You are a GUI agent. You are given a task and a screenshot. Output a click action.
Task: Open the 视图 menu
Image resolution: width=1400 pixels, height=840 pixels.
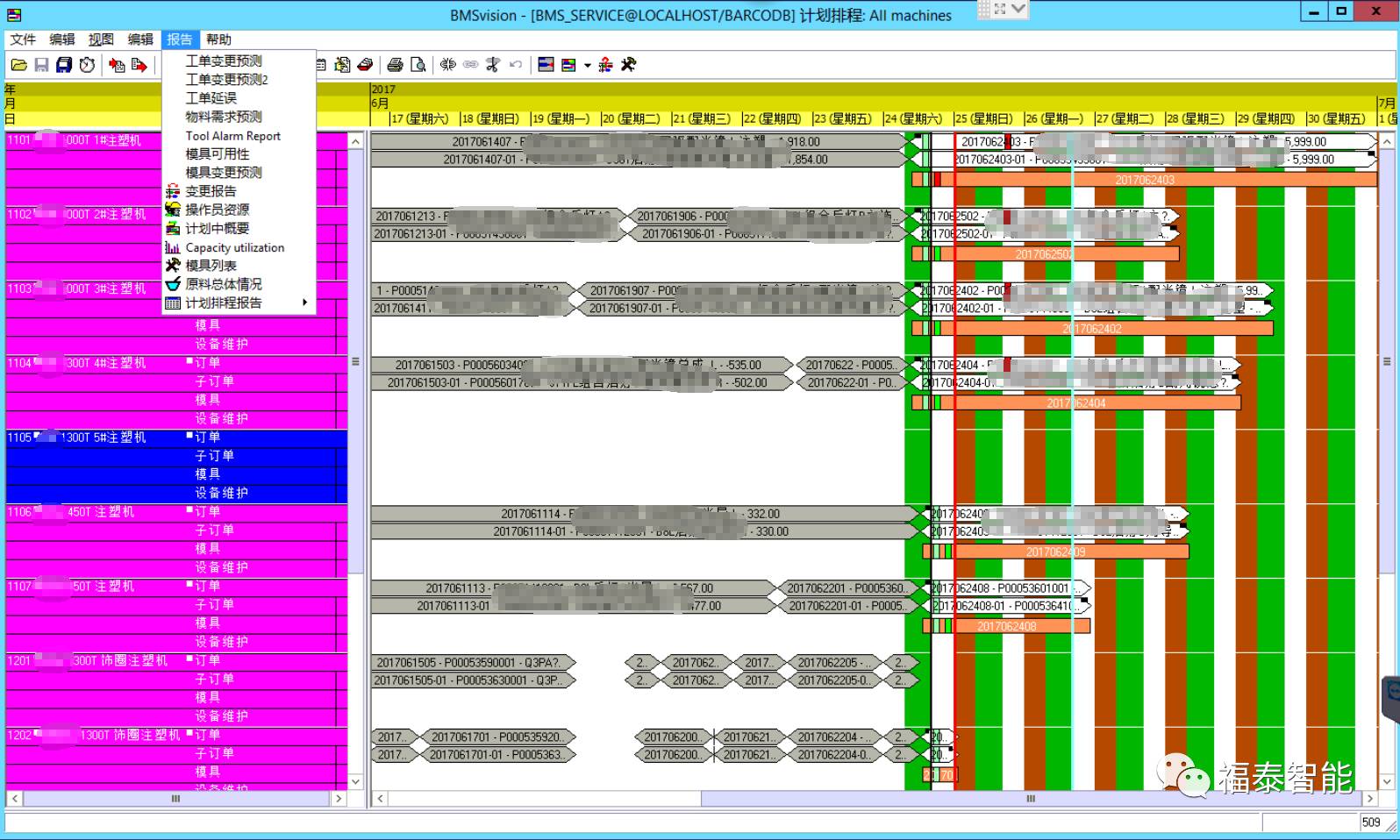(x=101, y=39)
